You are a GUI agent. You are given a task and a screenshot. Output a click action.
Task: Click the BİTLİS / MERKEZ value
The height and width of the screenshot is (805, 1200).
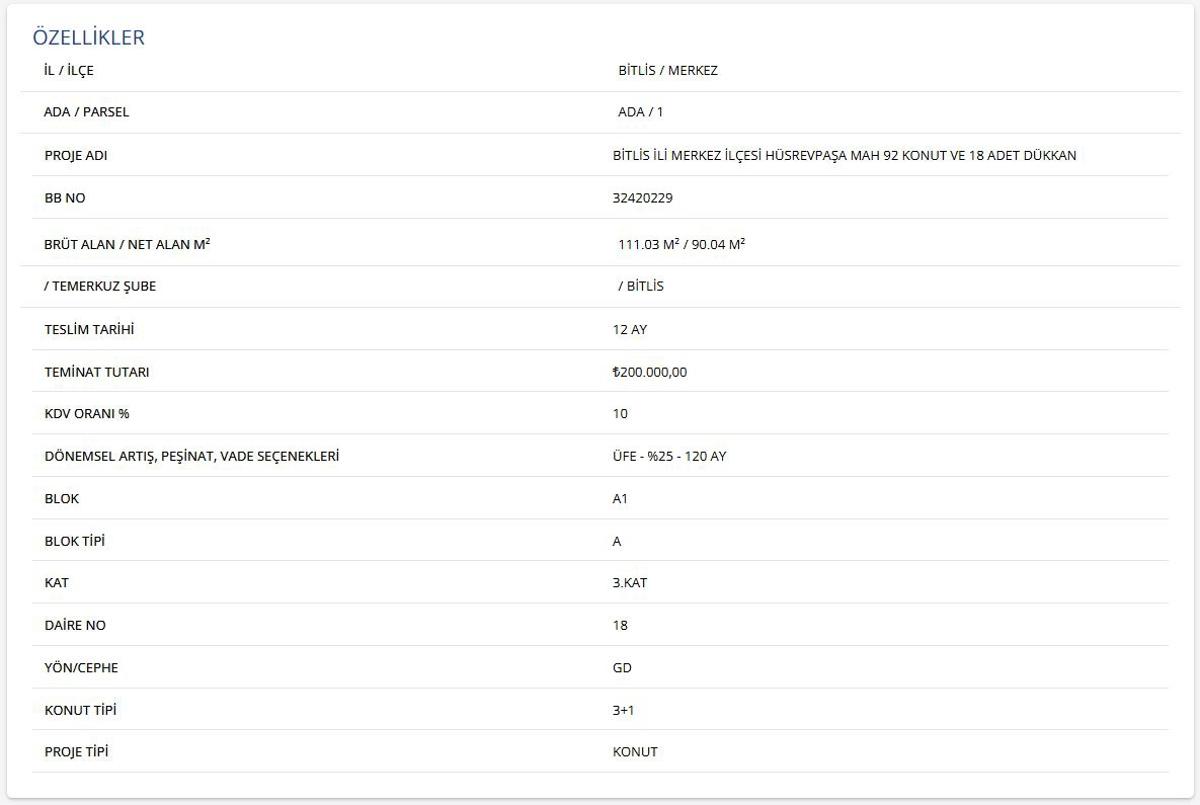(667, 71)
